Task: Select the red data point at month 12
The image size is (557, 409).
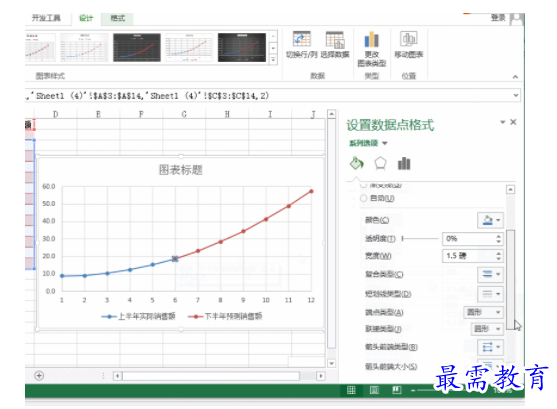Action: tap(311, 191)
